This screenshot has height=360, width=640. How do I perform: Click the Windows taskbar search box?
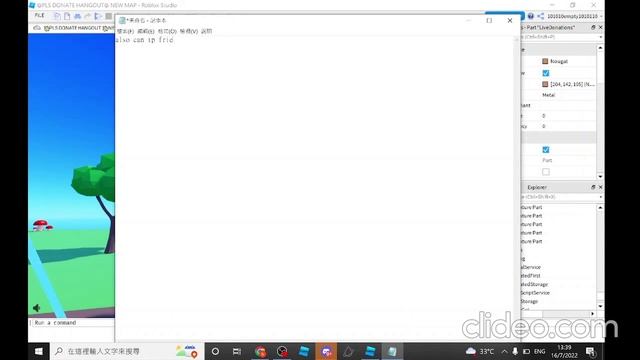coord(127,351)
